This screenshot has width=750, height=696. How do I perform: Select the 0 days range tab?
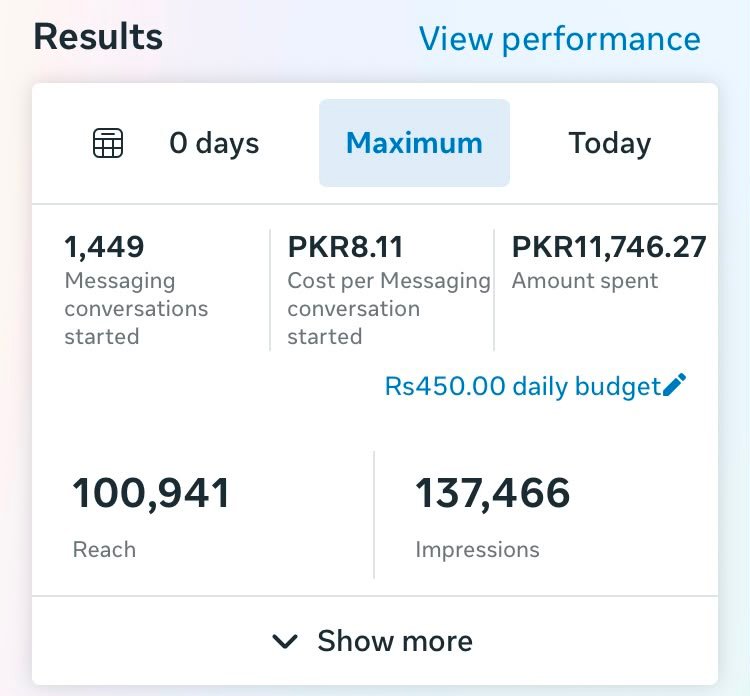point(214,143)
